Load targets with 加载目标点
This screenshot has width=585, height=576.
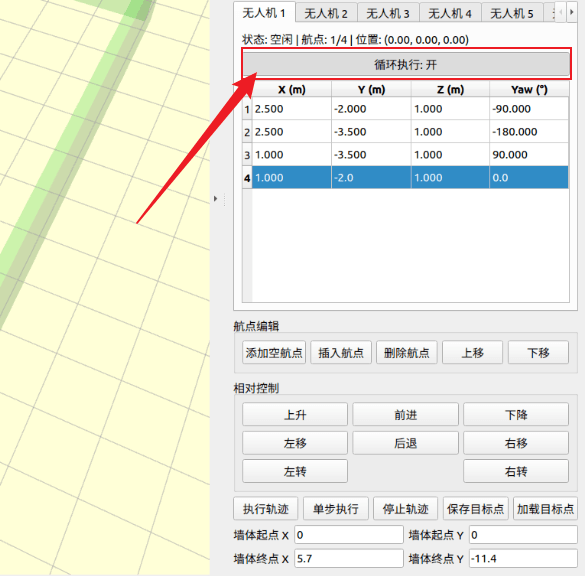545,508
